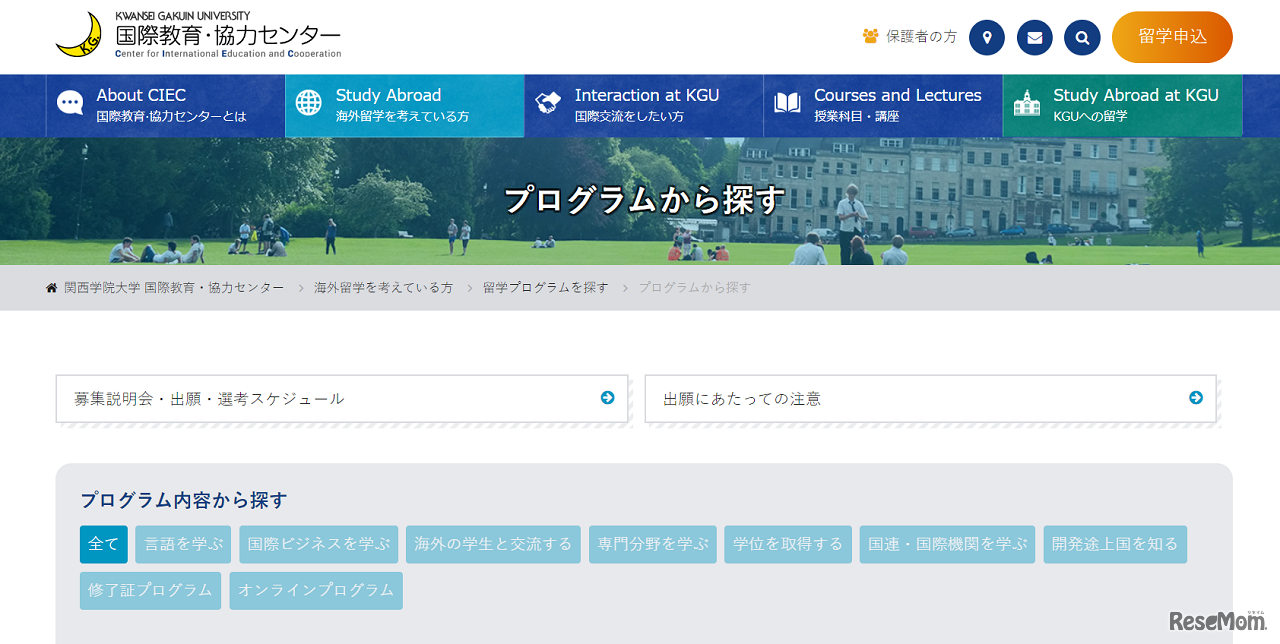Open the envelope mail contact icon
The width and height of the screenshot is (1280, 644).
point(1034,38)
